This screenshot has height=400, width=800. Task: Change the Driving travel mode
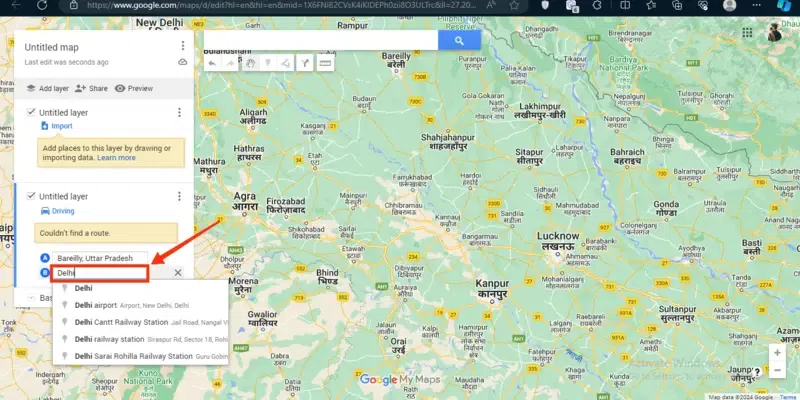[57, 211]
